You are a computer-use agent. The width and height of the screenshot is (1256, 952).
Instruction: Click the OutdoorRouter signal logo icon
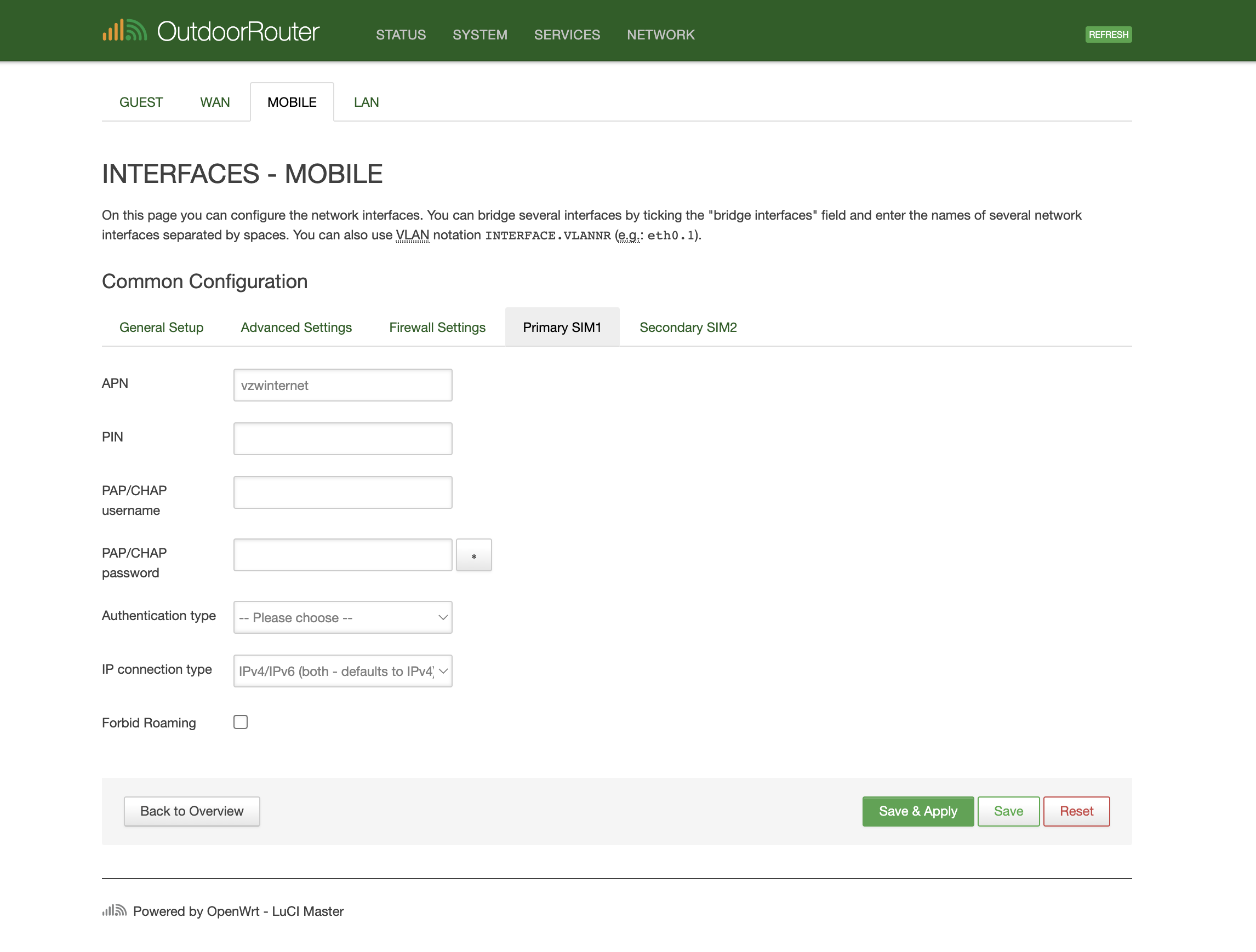pos(124,31)
